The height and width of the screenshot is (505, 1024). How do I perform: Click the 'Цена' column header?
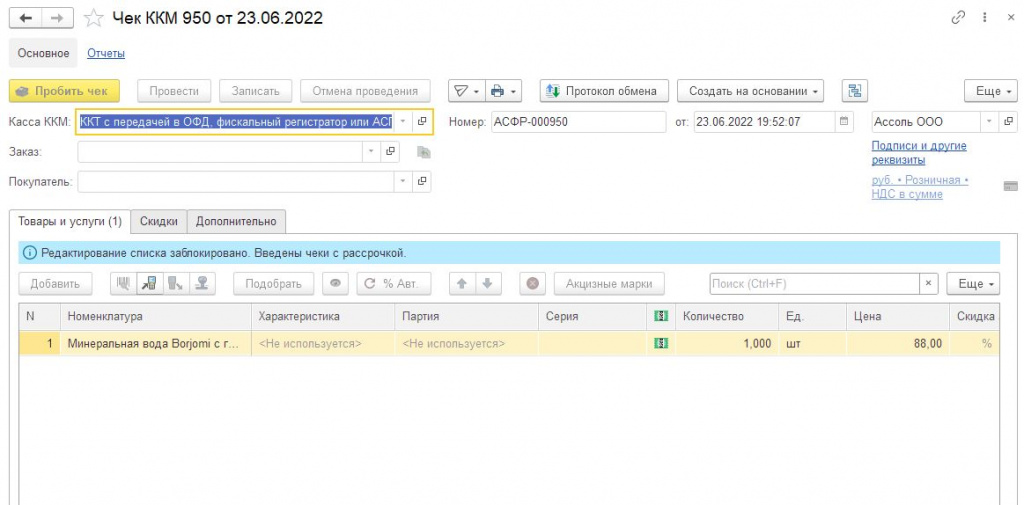(898, 316)
